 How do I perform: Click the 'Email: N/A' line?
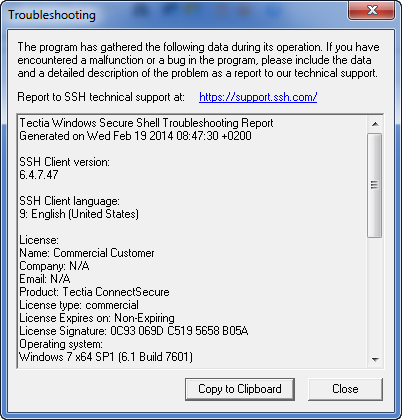point(45,279)
